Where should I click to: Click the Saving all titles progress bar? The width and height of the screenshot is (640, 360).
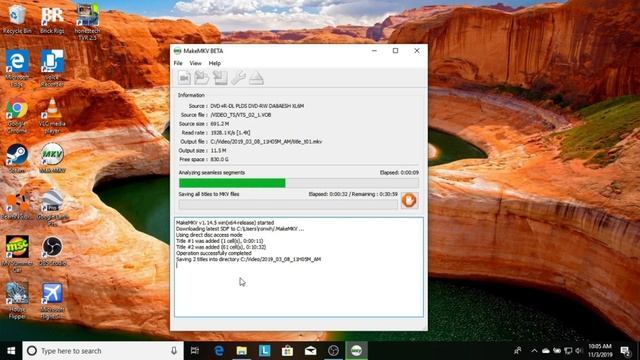click(288, 204)
